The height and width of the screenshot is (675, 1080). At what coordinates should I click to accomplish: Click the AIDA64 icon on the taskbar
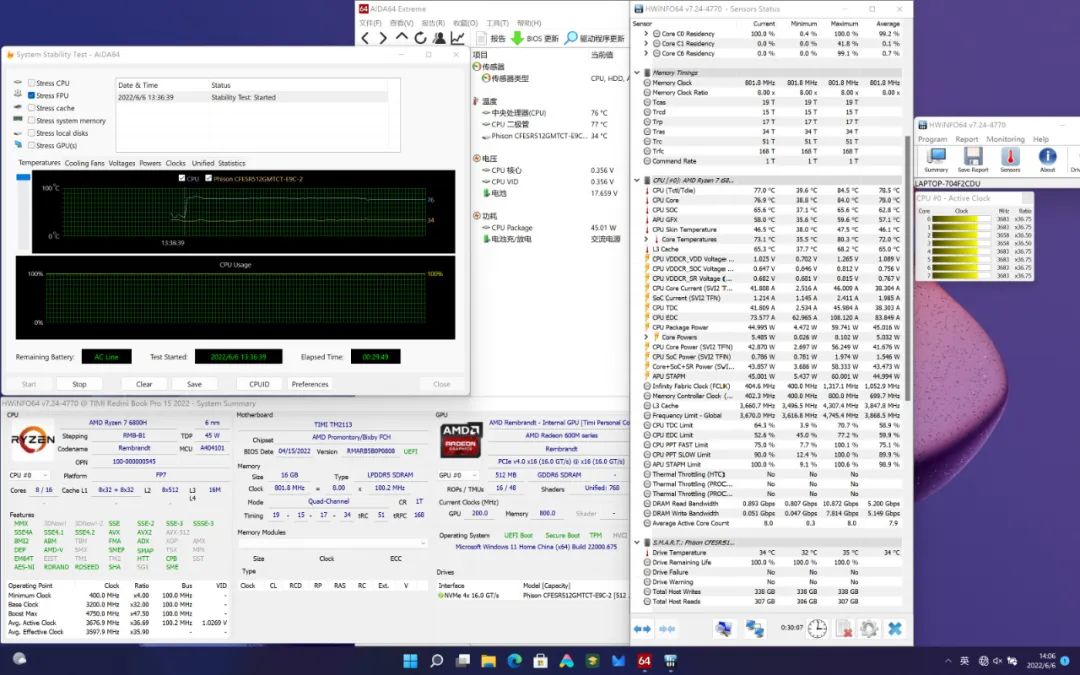click(x=644, y=660)
